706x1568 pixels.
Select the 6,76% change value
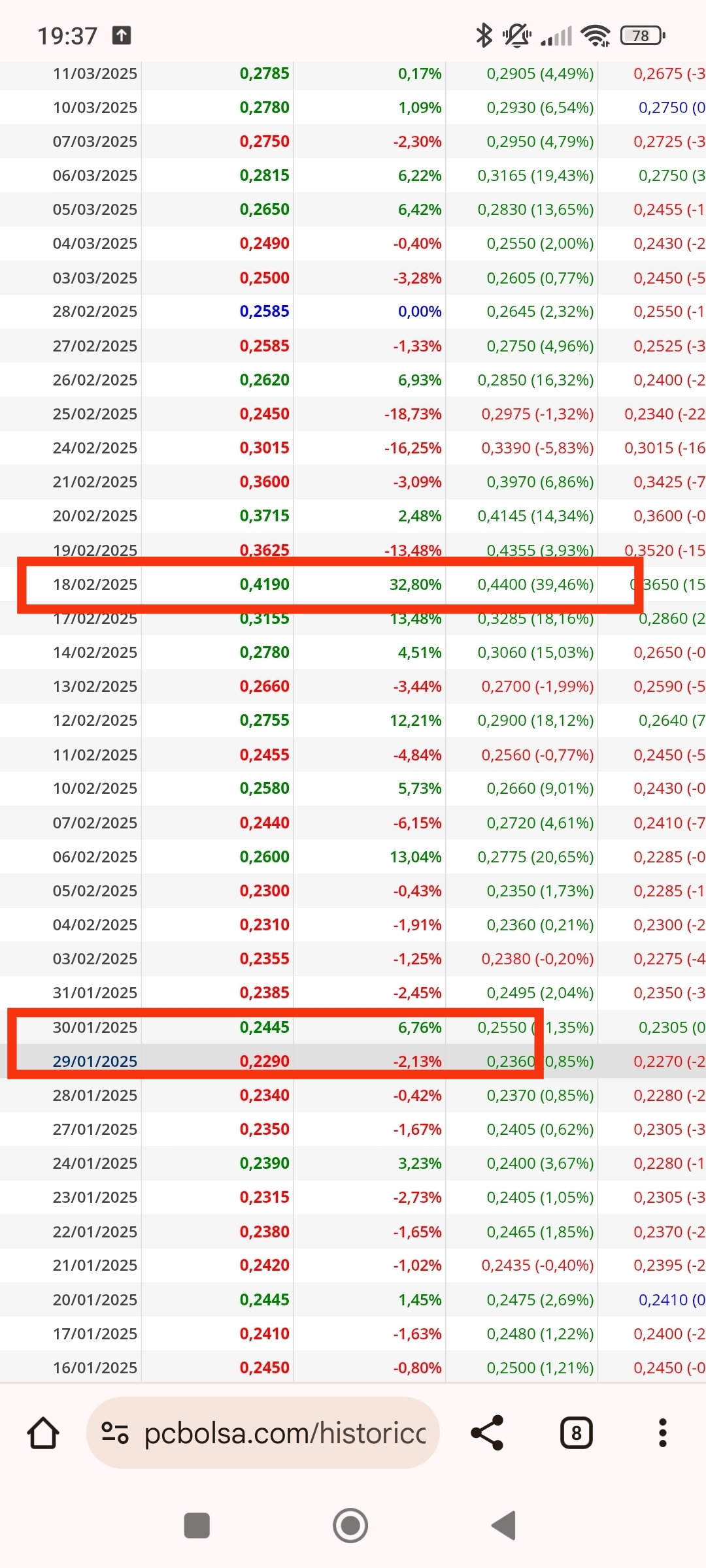point(420,1027)
